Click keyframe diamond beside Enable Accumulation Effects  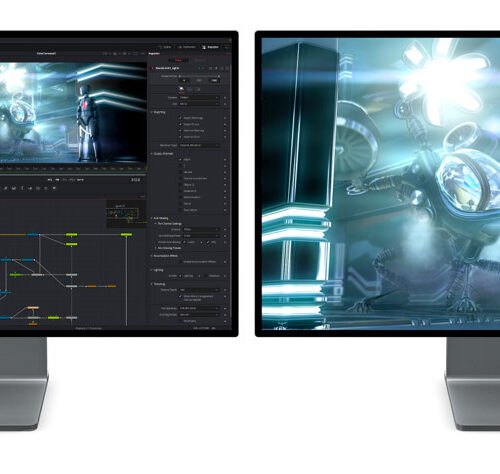[225, 262]
